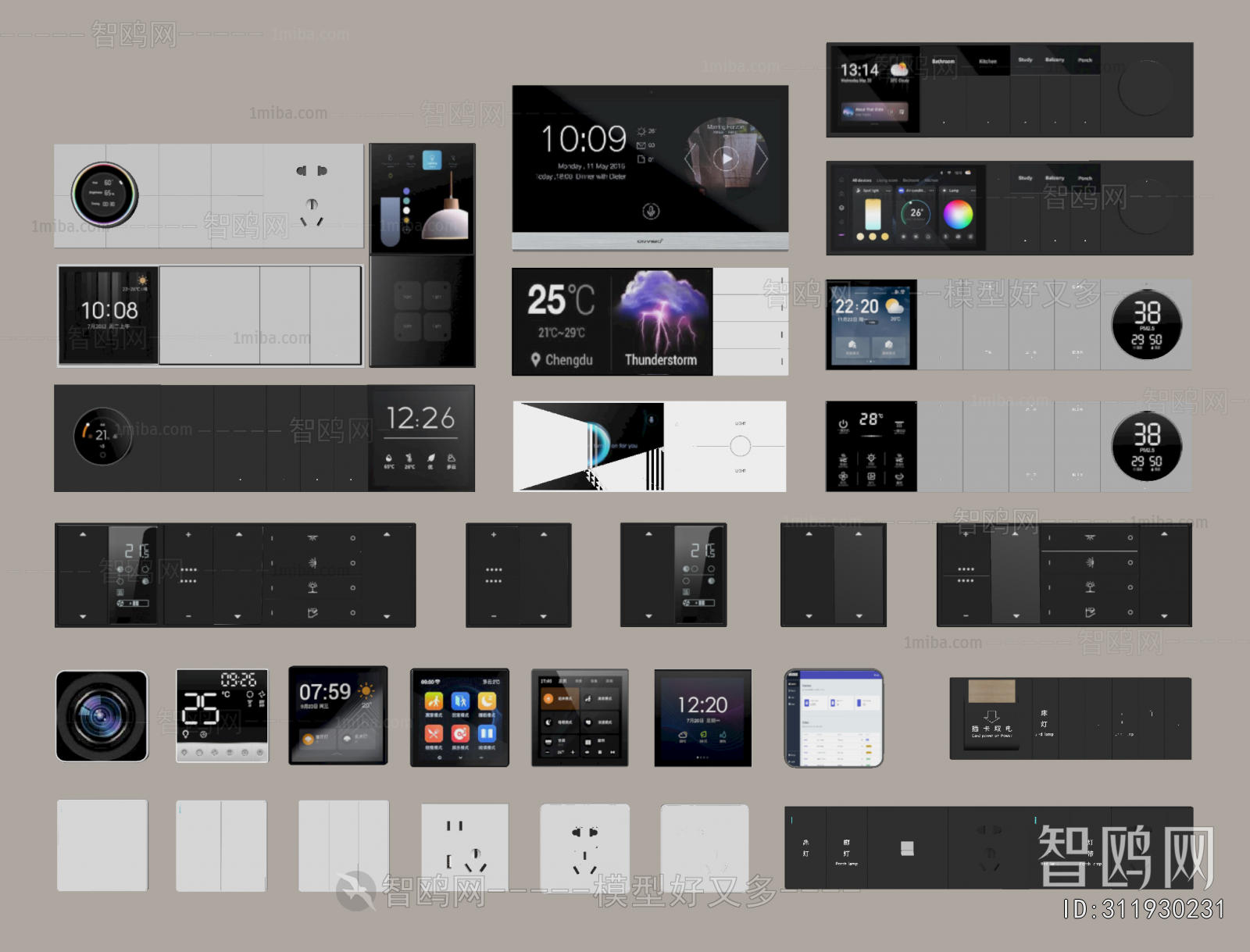The height and width of the screenshot is (952, 1250).
Task: Click the cloudy weather icon beside 22:20
Action: pyautogui.click(x=895, y=306)
